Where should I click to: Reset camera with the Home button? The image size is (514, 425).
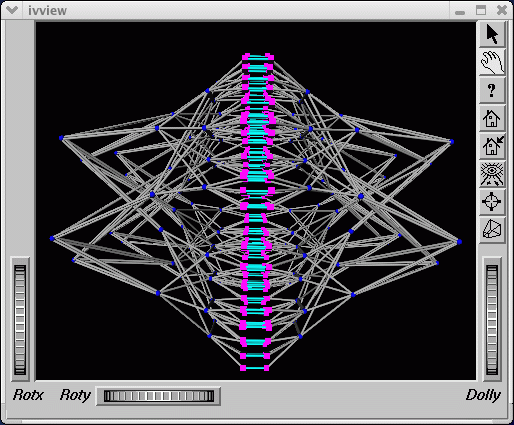[x=492, y=118]
